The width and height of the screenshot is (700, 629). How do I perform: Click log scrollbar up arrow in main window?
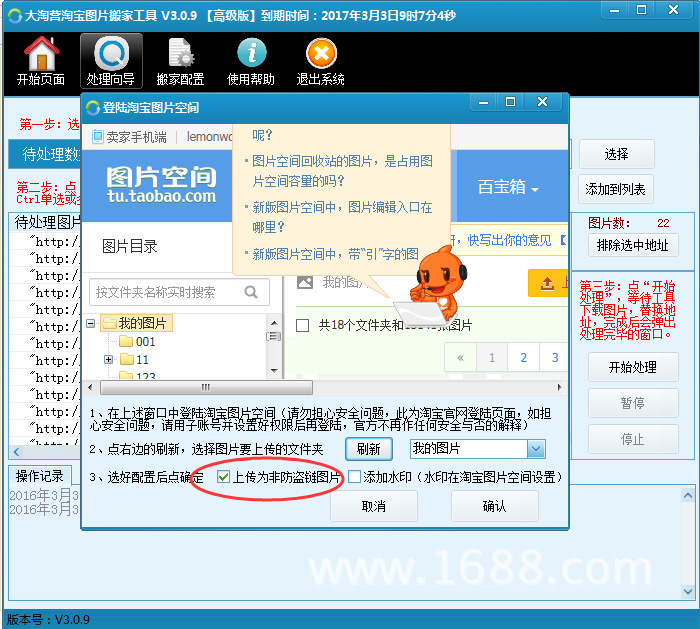[x=688, y=495]
